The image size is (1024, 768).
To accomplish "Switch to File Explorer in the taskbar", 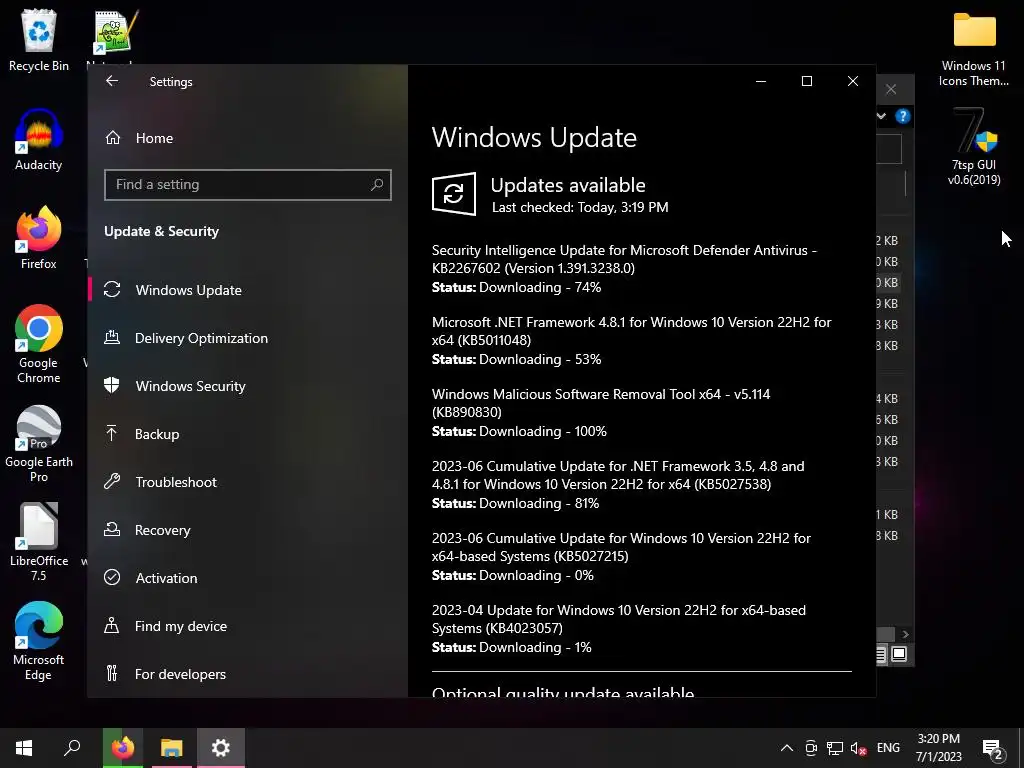I will [172, 748].
